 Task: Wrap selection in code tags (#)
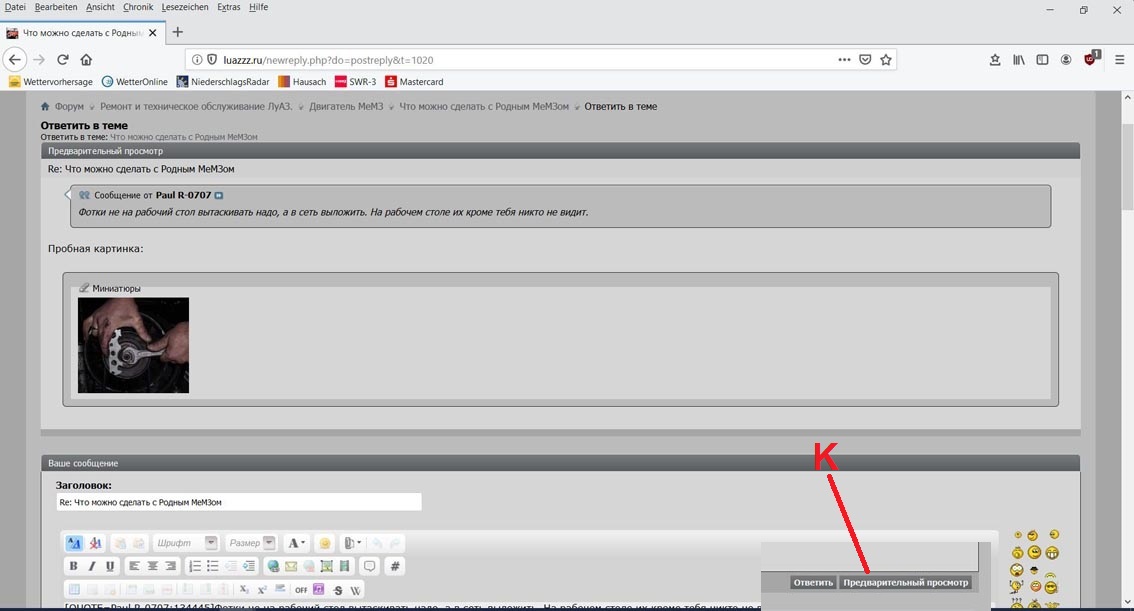[x=395, y=566]
